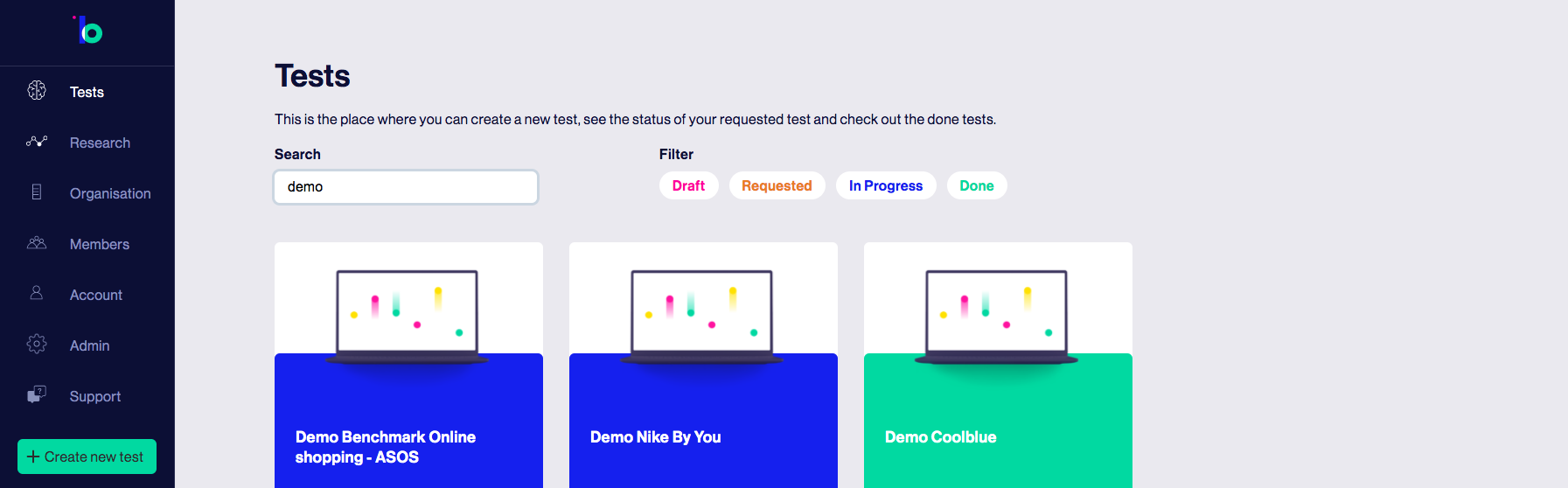
Task: Open the Demo Nike By You test
Action: 703,366
